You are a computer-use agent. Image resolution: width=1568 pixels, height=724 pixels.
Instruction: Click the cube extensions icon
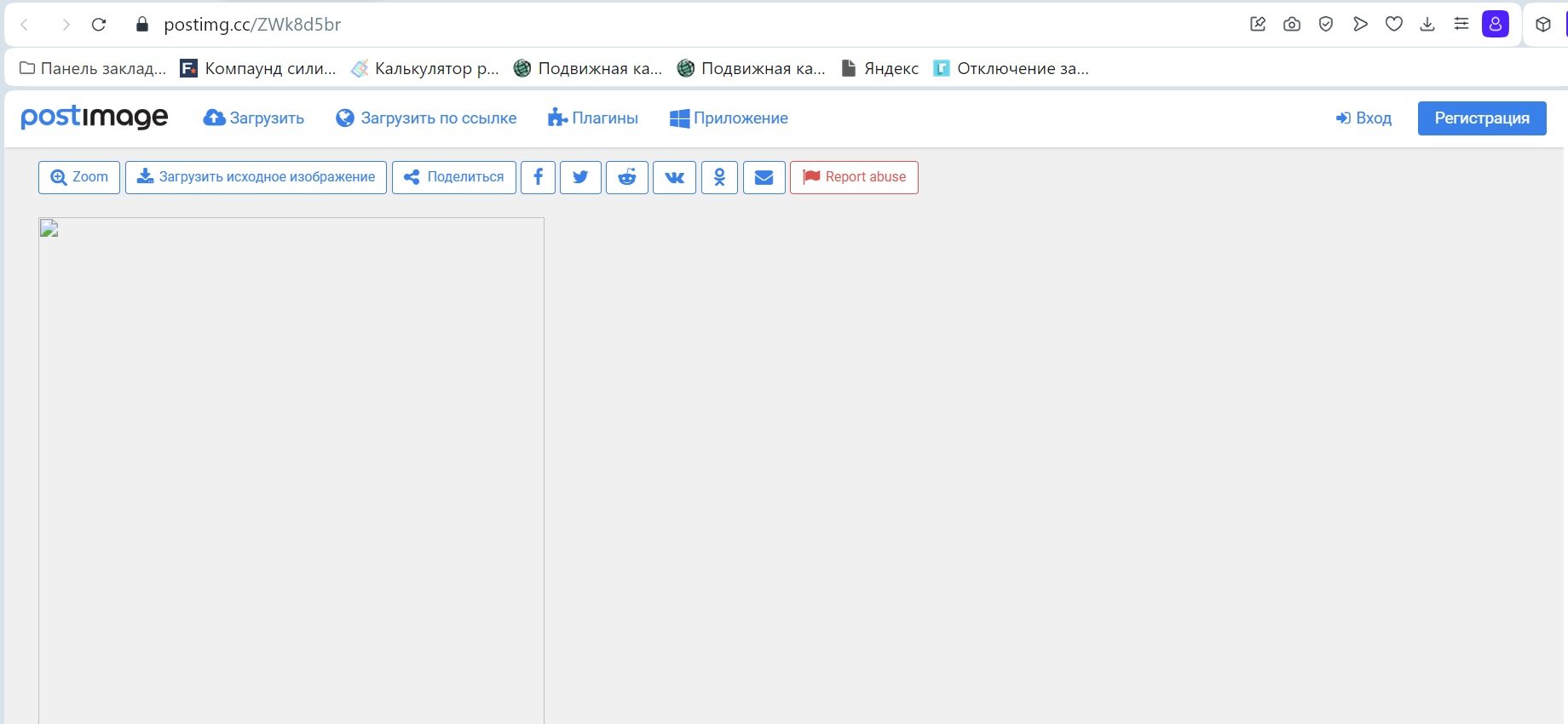(1543, 25)
